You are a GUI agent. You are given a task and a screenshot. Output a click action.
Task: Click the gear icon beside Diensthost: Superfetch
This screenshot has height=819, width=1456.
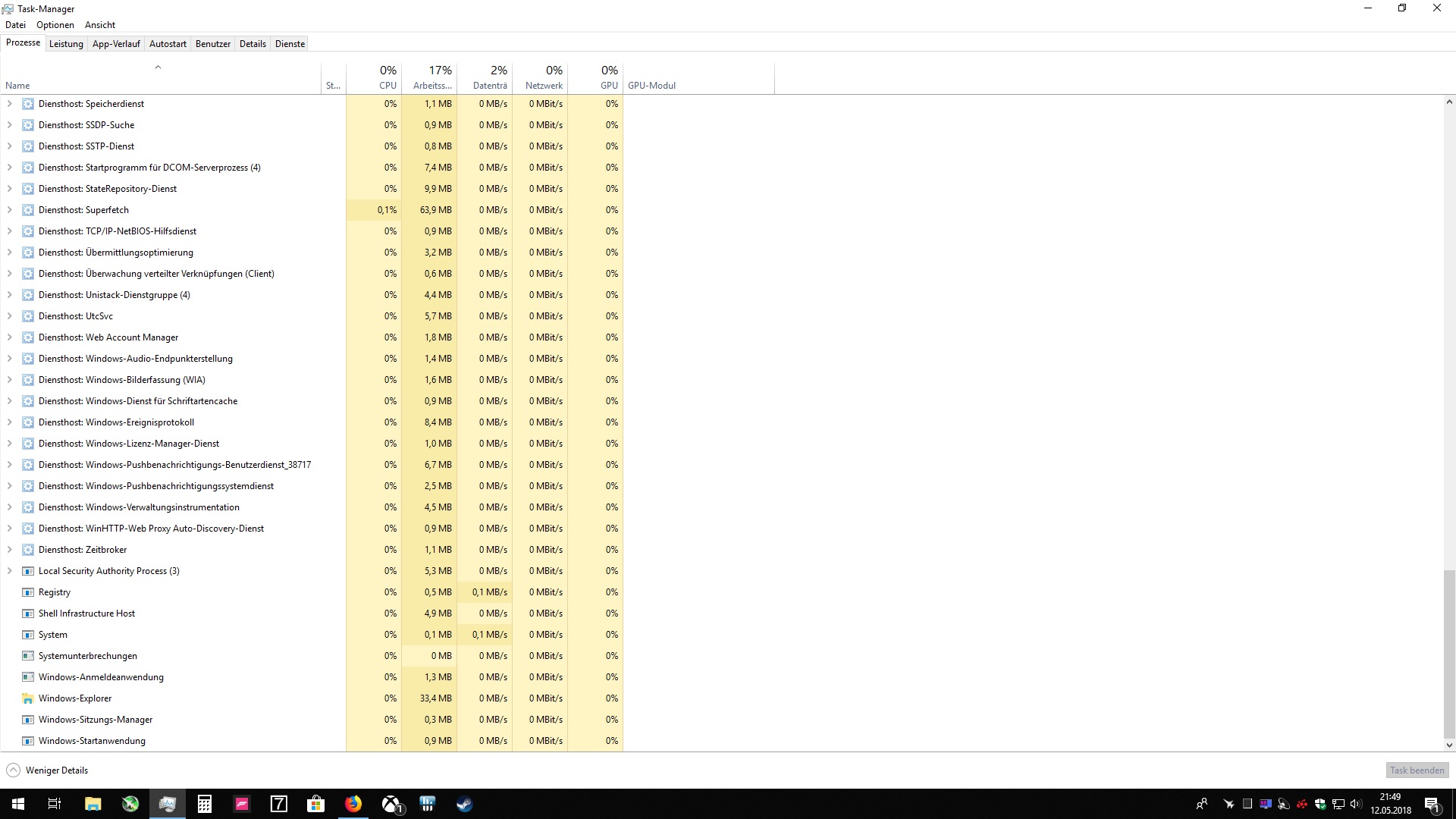pyautogui.click(x=28, y=210)
